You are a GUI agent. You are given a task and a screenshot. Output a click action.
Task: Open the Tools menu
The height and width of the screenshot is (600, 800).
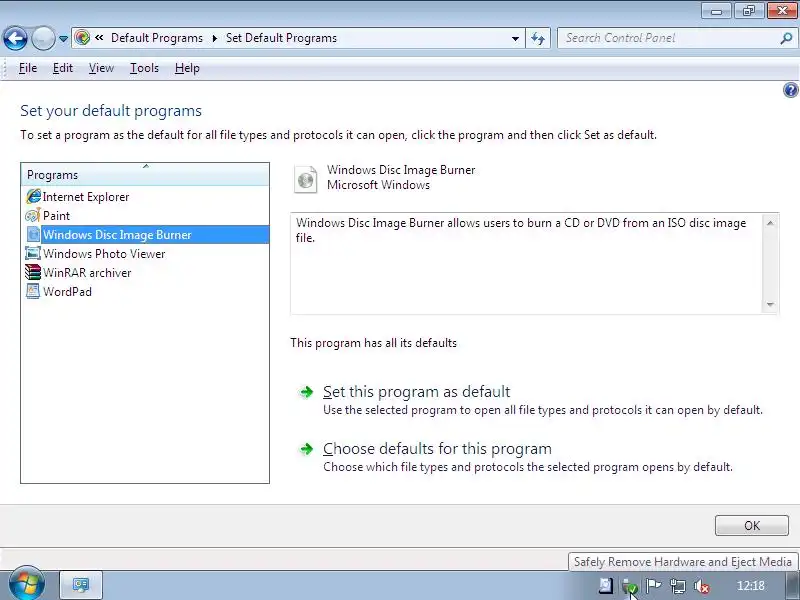tap(144, 68)
